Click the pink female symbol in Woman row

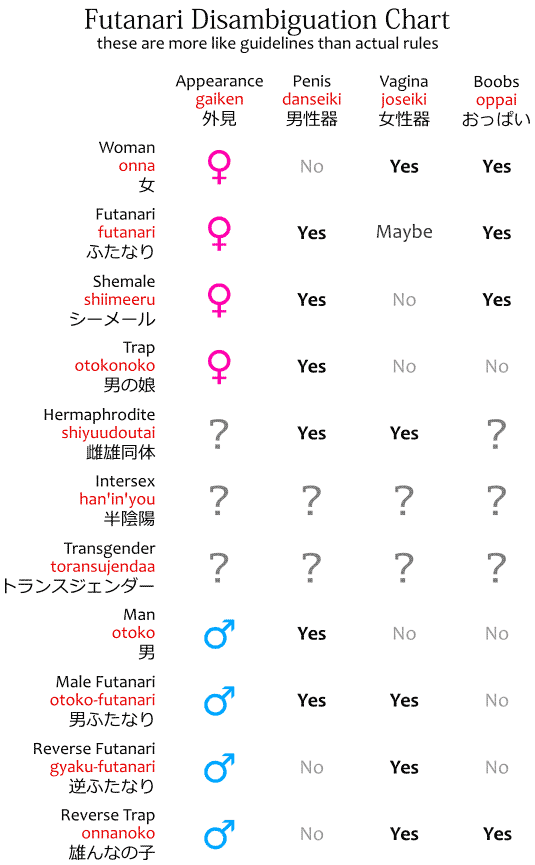(x=219, y=166)
